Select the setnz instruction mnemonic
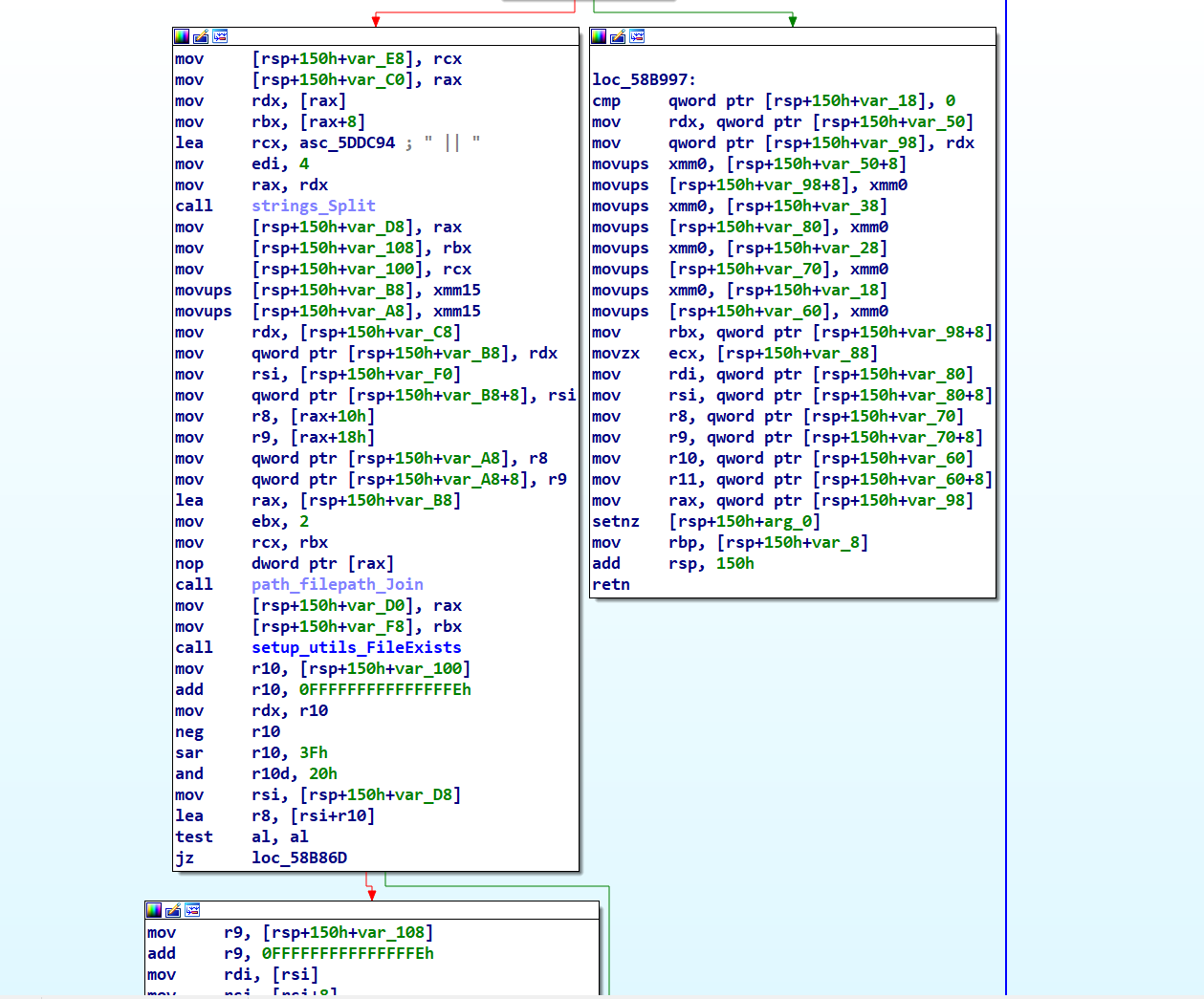Screen dimensions: 1204x999 [x=615, y=521]
